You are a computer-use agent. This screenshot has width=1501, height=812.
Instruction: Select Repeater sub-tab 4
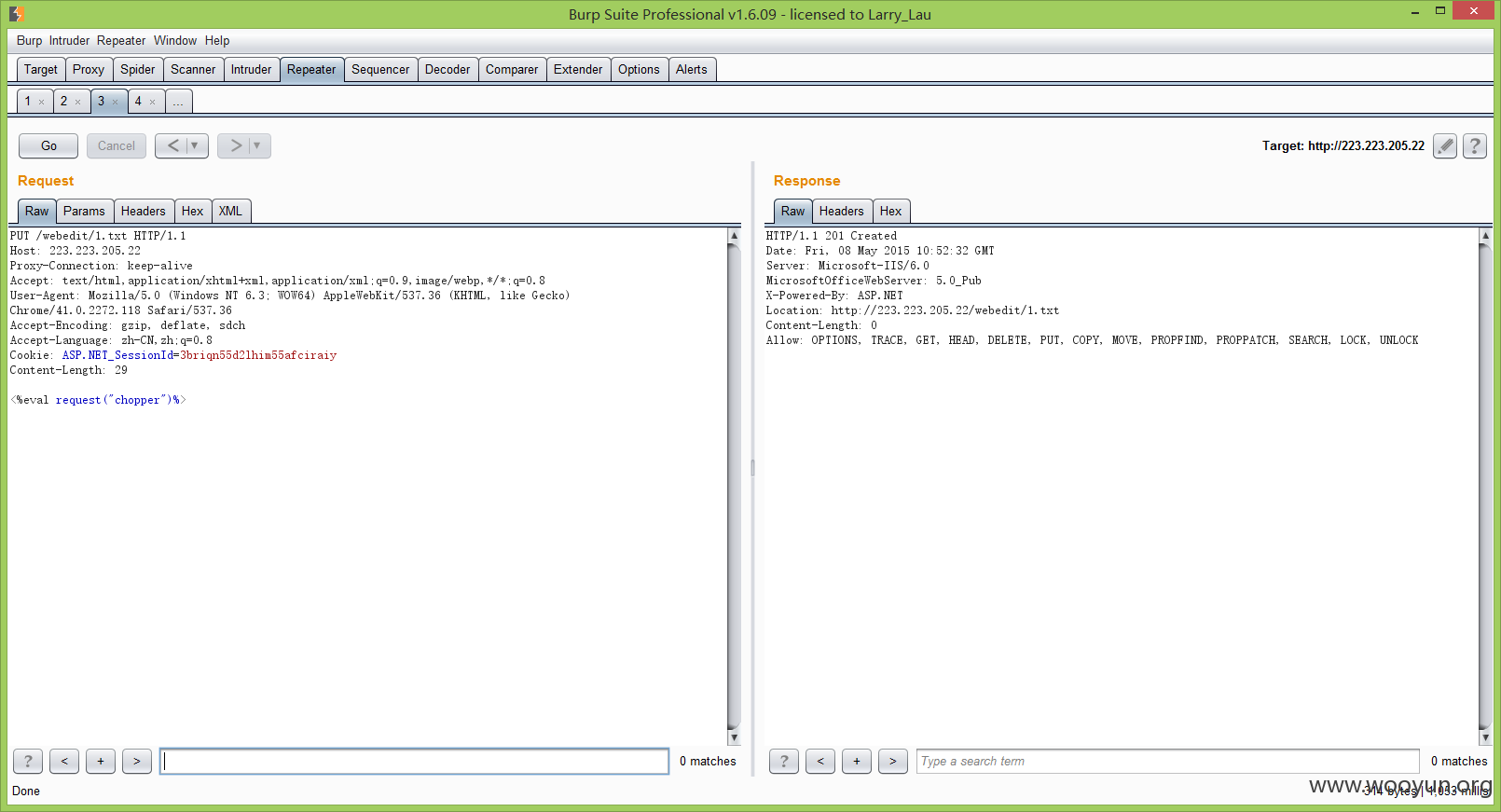(138, 101)
